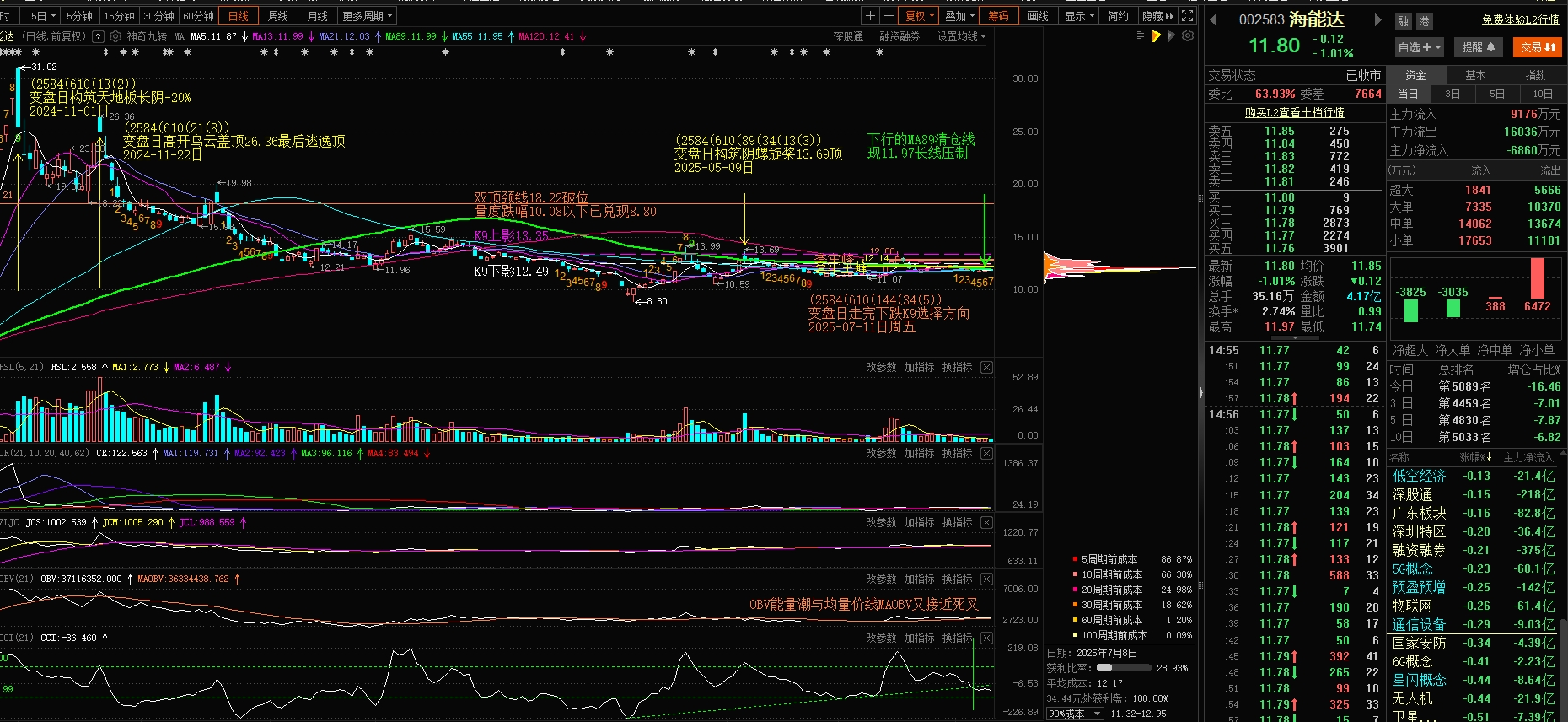Open the 90%成本 cost range dropdown
The image size is (1568, 722).
[1075, 714]
